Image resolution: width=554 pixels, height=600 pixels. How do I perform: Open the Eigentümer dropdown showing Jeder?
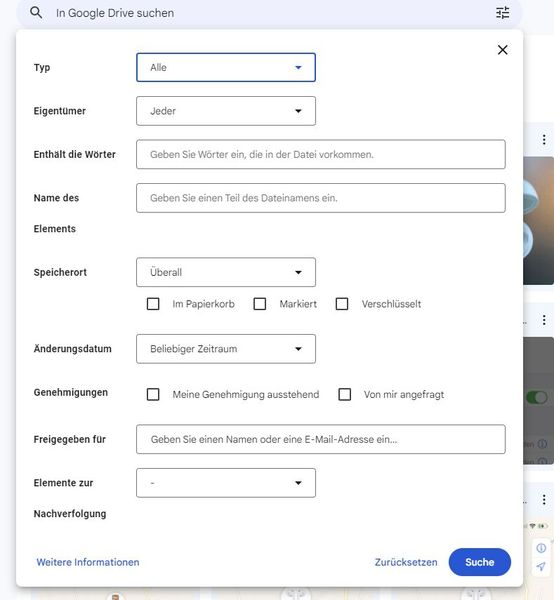click(226, 111)
